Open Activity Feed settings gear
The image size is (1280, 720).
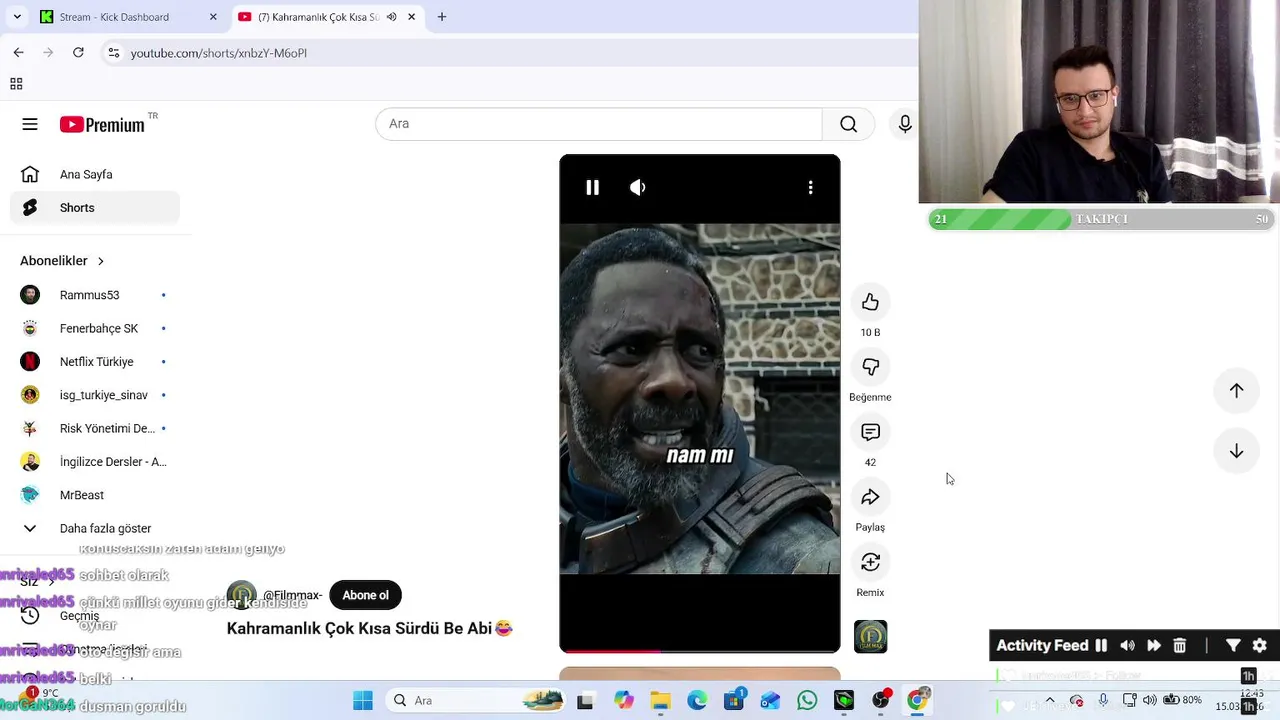tap(1259, 646)
